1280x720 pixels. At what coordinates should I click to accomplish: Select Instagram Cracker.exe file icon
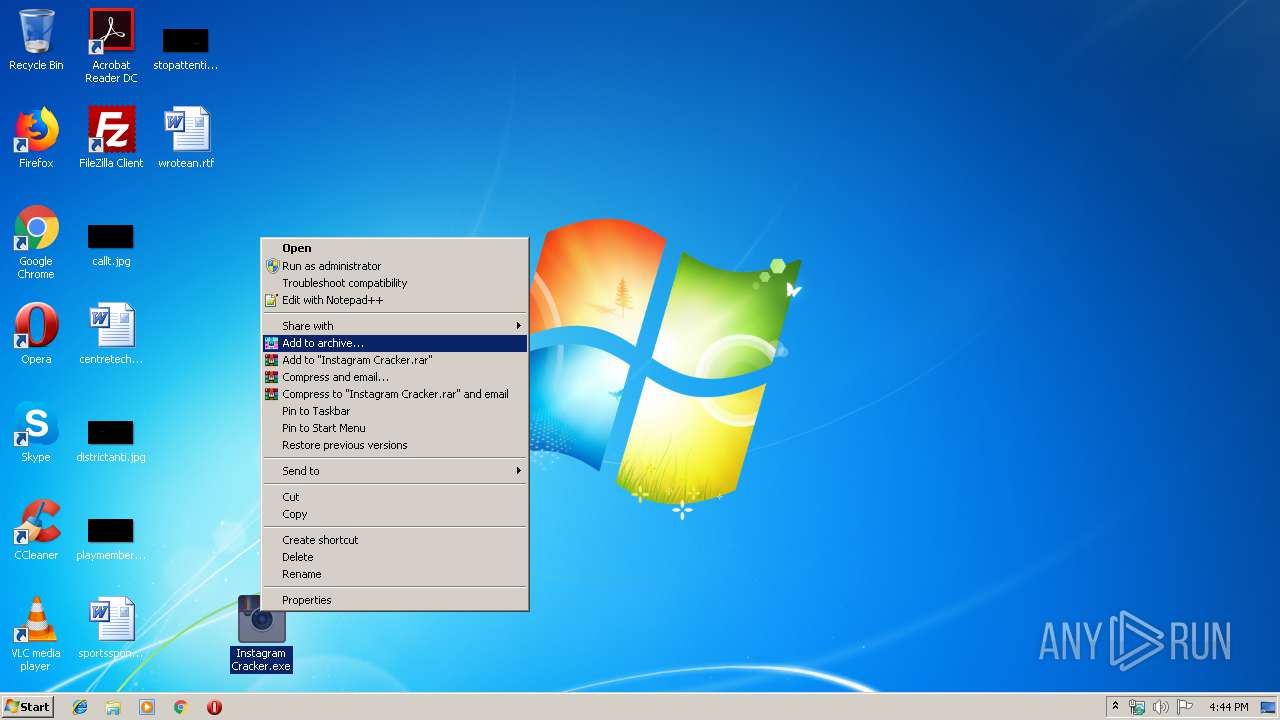point(261,634)
